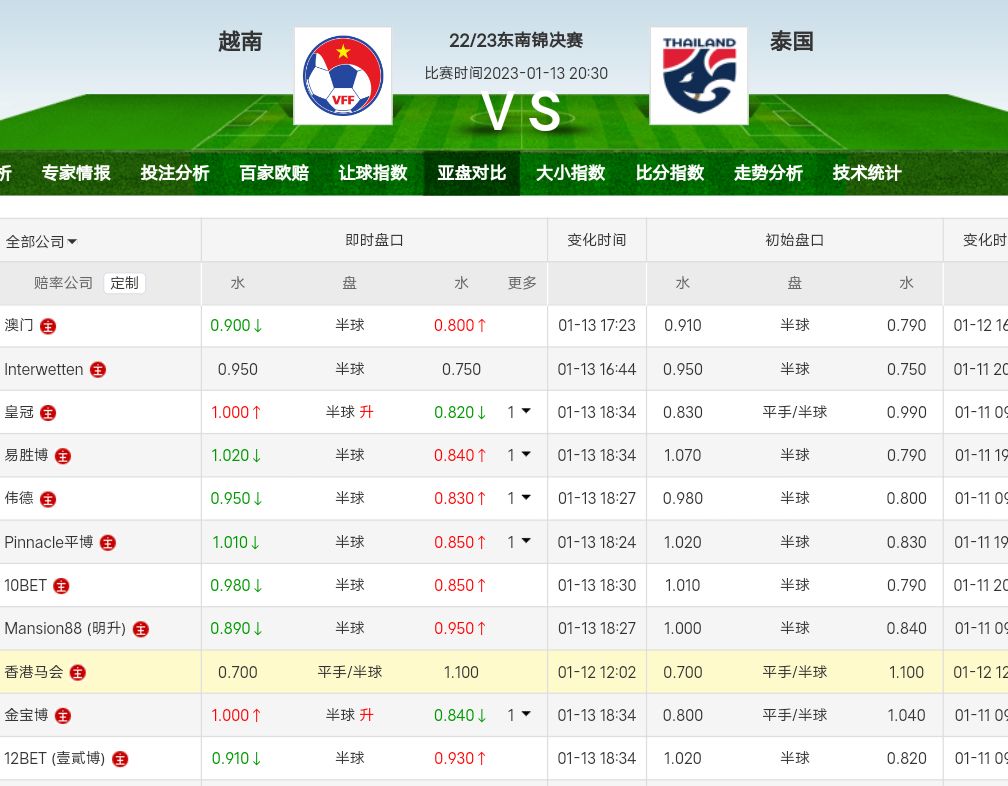Click the 10BET company name
The height and width of the screenshot is (786, 1008).
(x=25, y=586)
